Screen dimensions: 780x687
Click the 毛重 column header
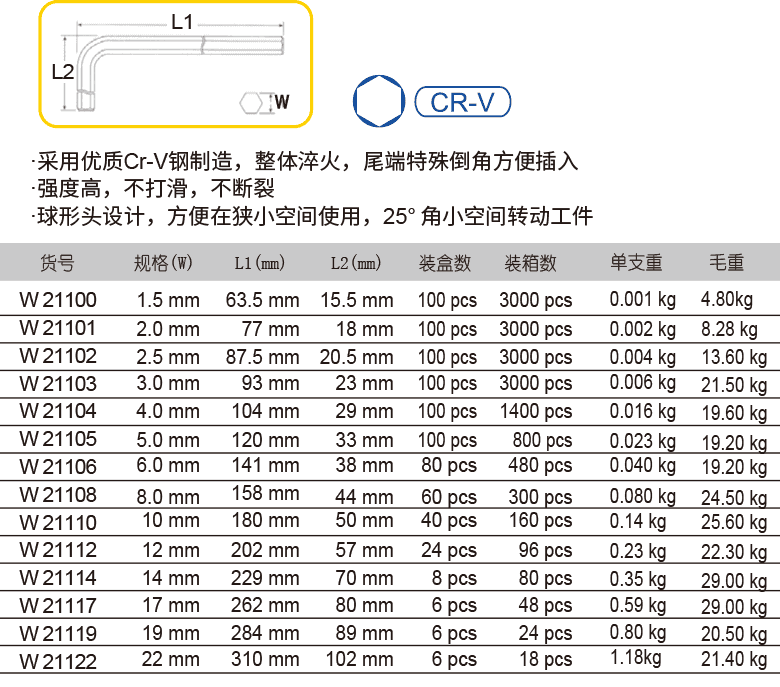pyautogui.click(x=726, y=262)
